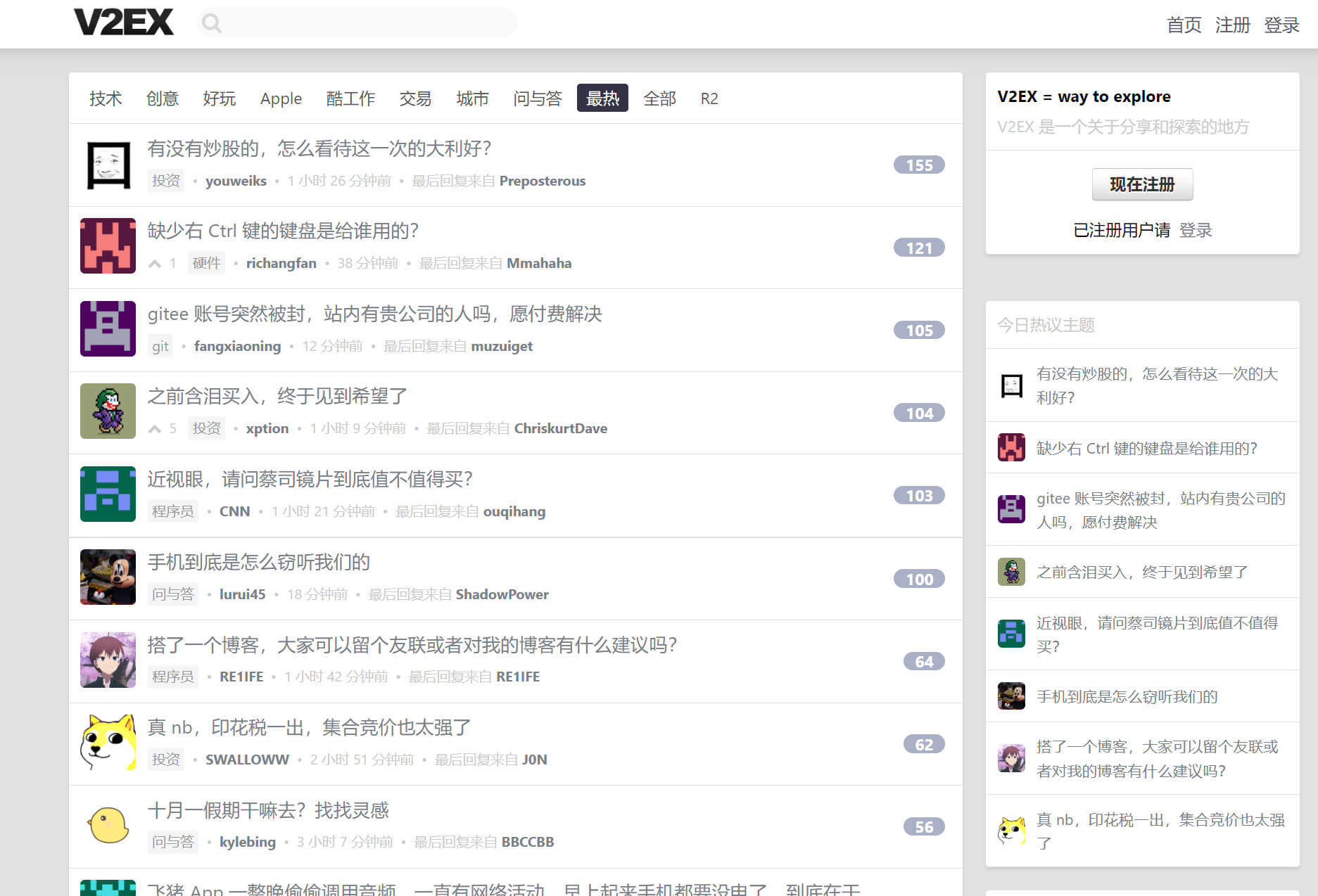Click the 投资 node tag under first topic

[x=166, y=181]
